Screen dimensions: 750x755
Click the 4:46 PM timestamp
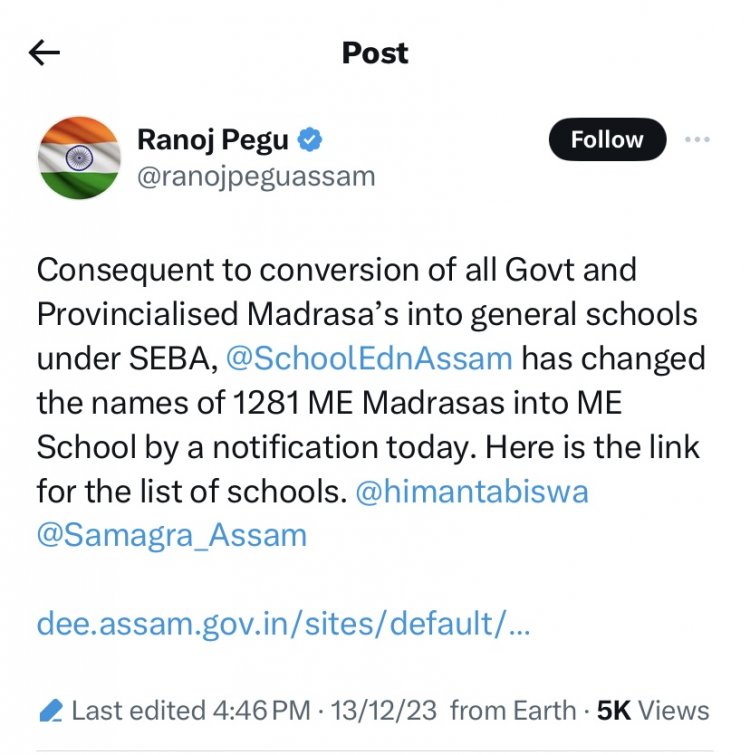[259, 711]
